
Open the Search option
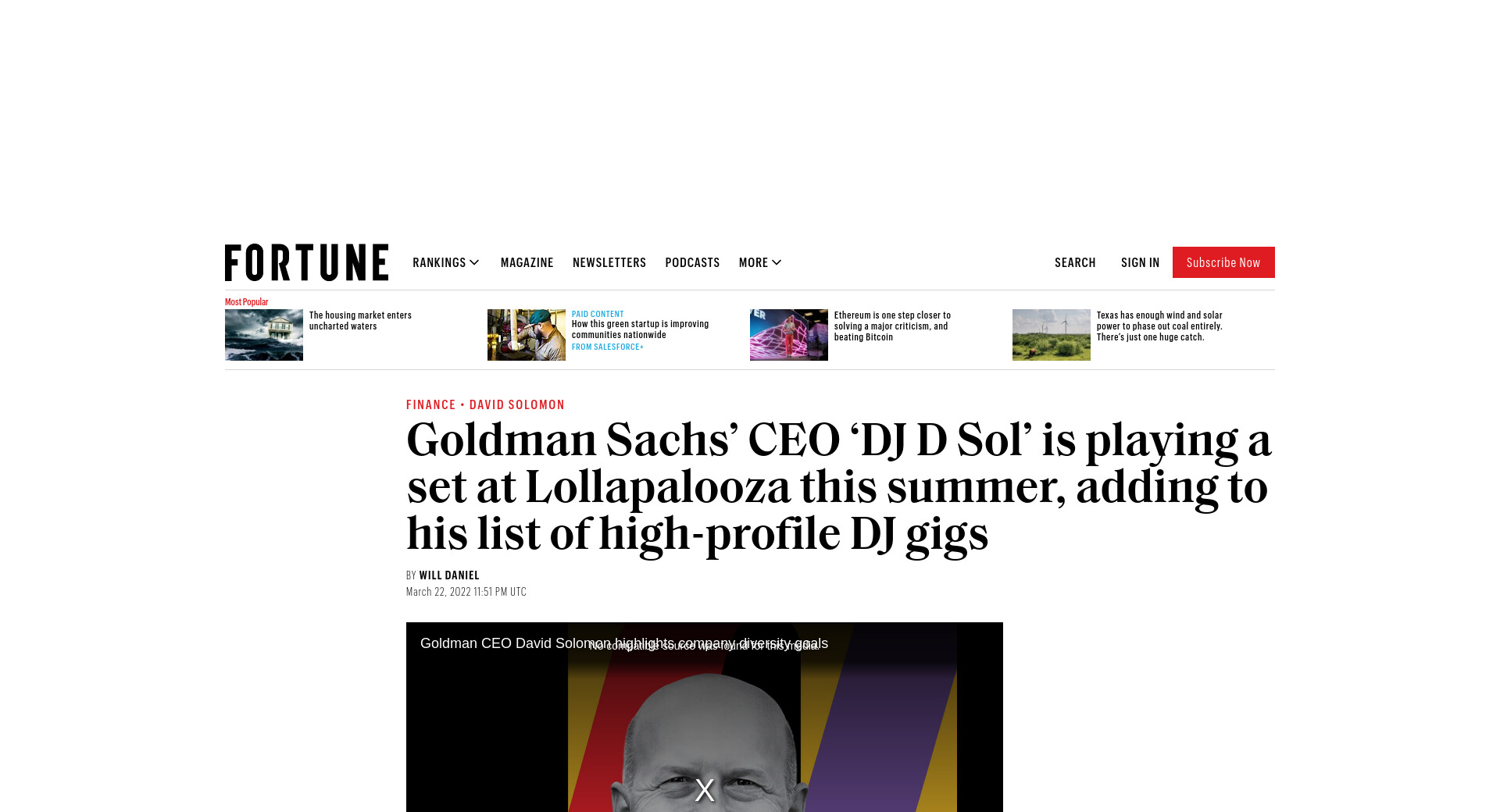pos(1075,262)
